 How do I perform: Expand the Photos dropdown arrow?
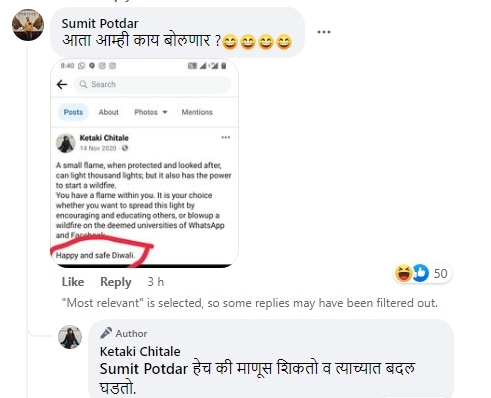tap(165, 112)
